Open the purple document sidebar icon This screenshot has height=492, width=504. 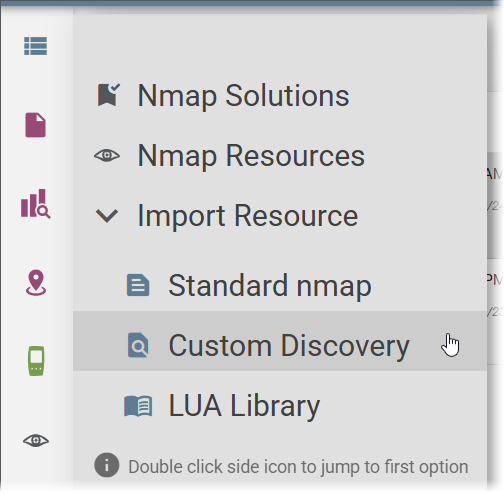pos(35,125)
